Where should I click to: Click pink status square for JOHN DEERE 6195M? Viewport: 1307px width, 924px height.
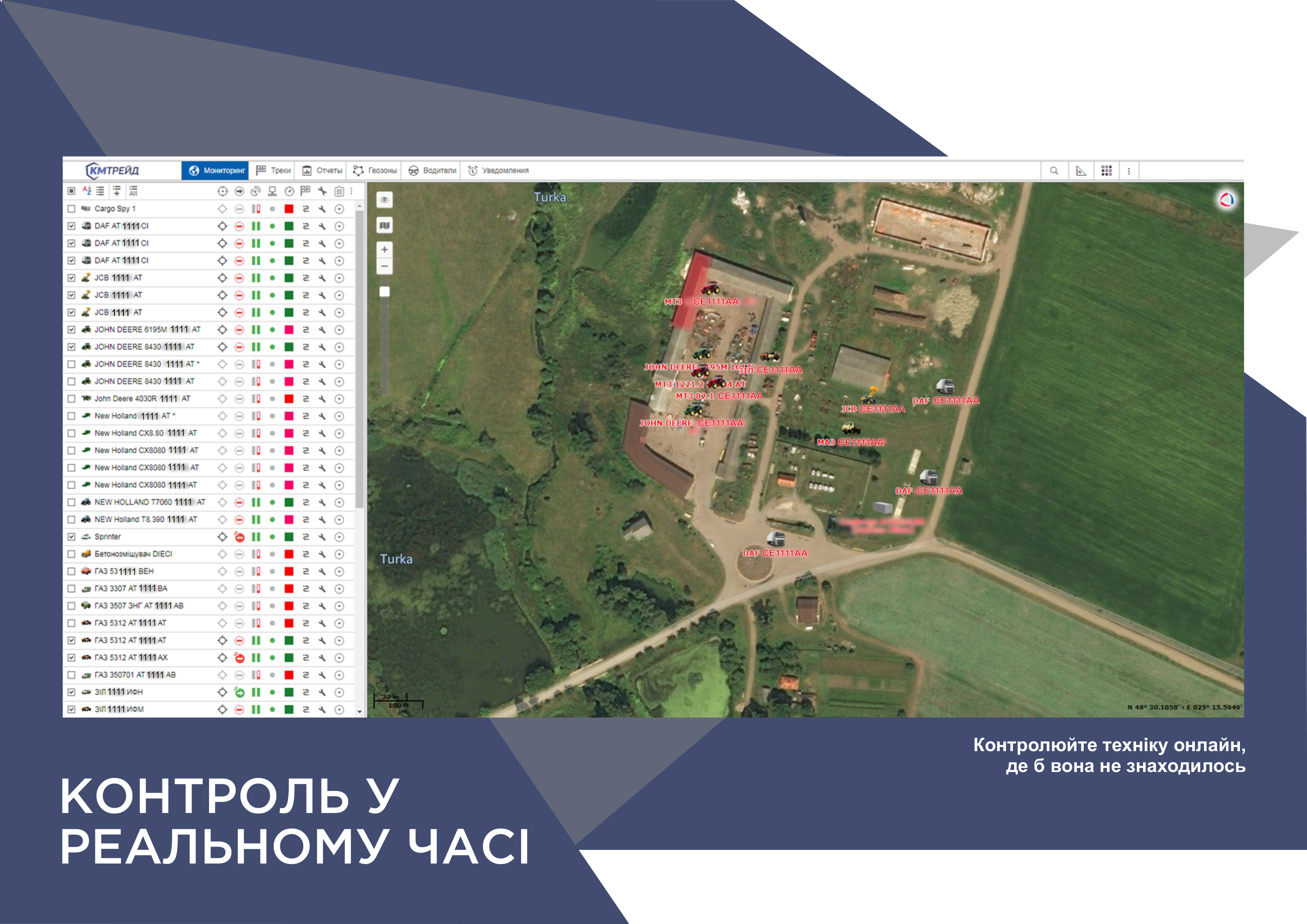pyautogui.click(x=289, y=330)
